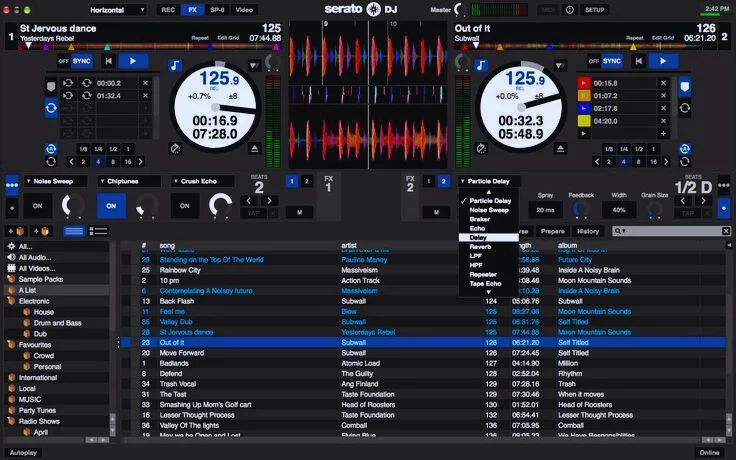Open the Crush Echo effect dropdown
This screenshot has width=736, height=460.
203,181
